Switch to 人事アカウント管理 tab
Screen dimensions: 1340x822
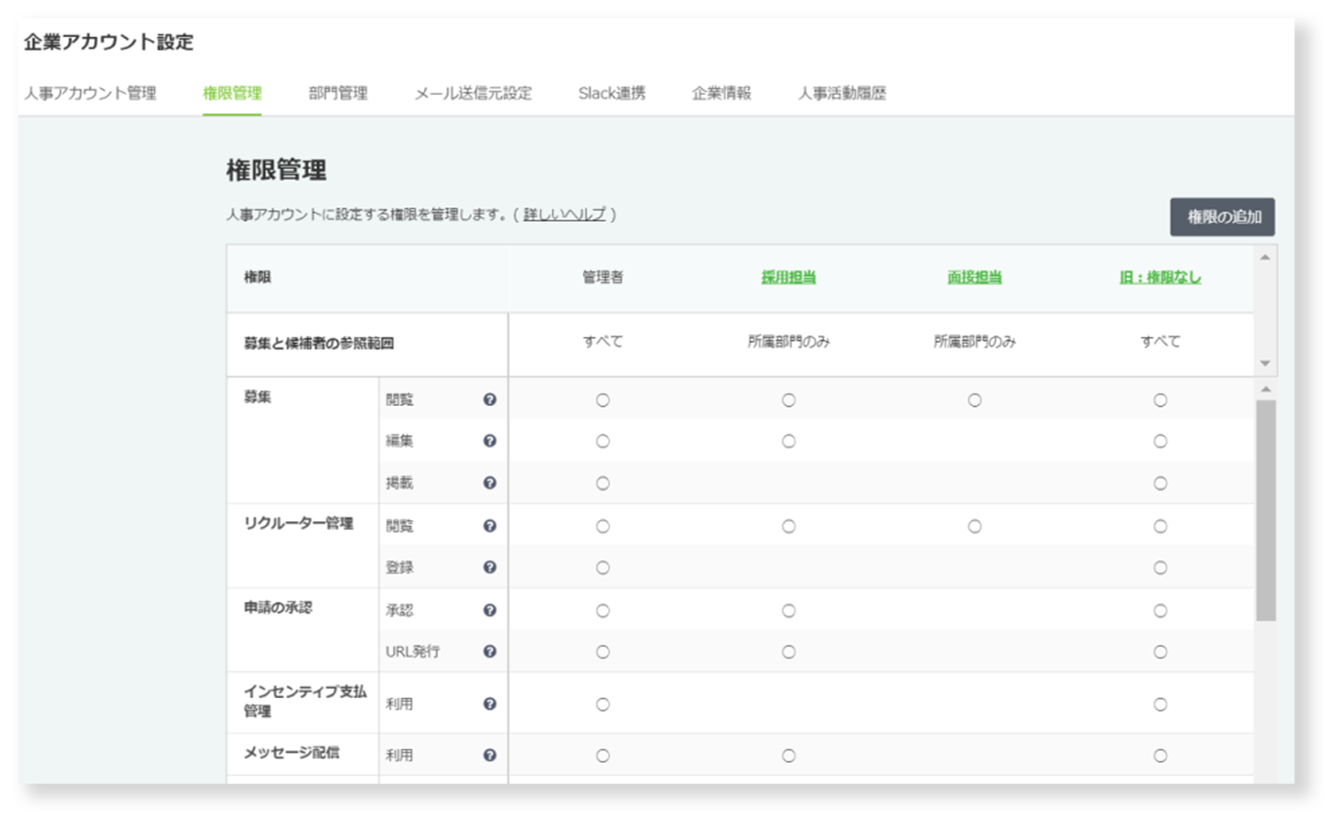click(91, 93)
